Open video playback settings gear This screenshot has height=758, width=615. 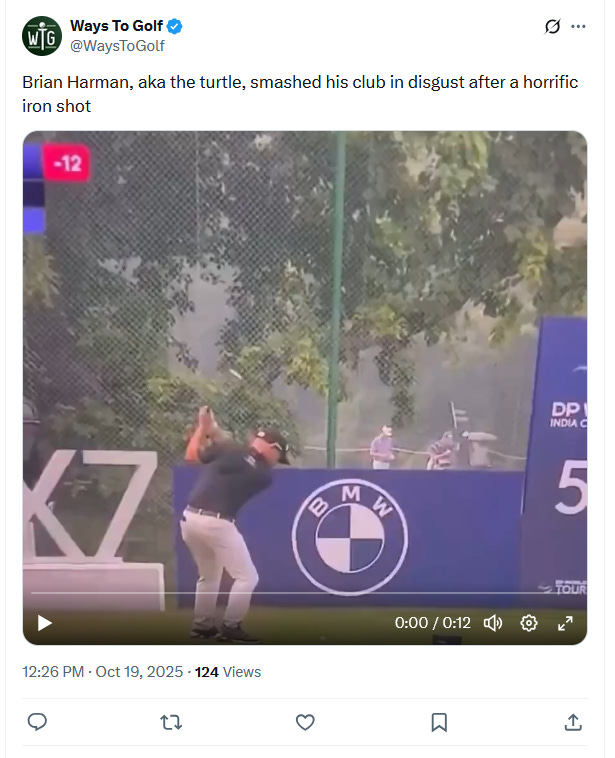coord(528,623)
